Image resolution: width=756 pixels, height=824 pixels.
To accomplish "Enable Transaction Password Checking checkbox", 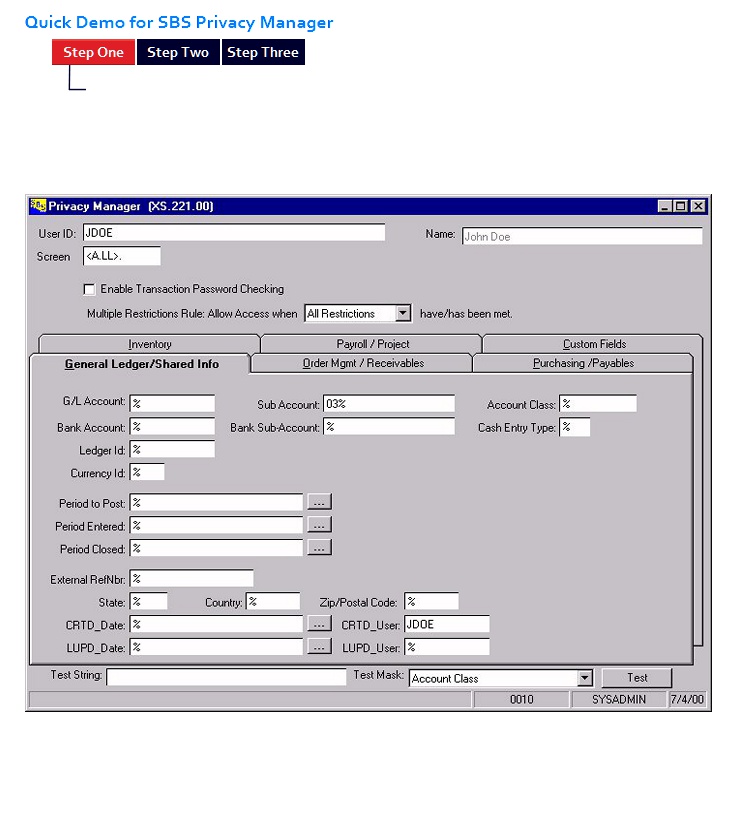I will click(x=89, y=289).
